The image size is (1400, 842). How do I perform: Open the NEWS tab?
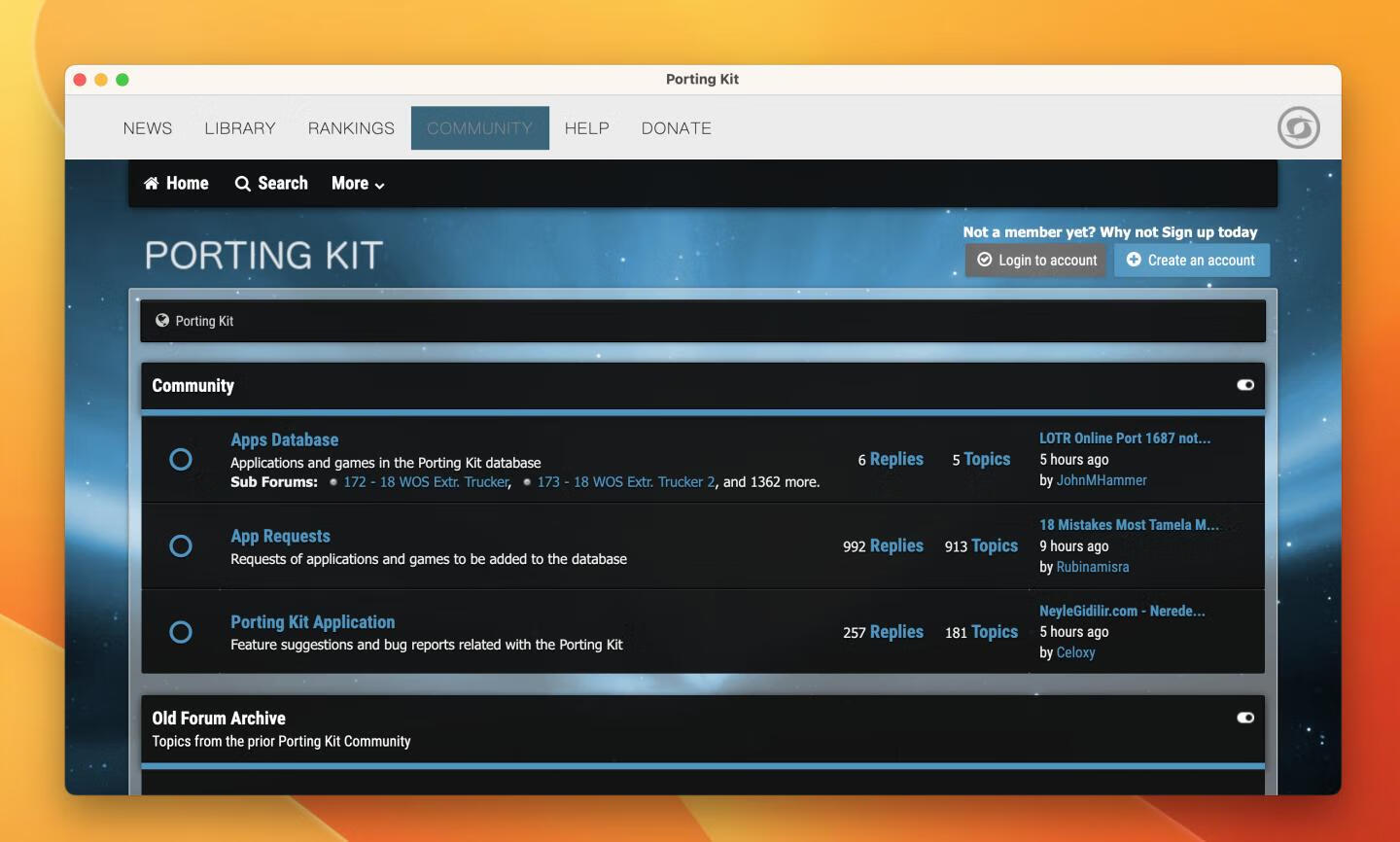[148, 128]
